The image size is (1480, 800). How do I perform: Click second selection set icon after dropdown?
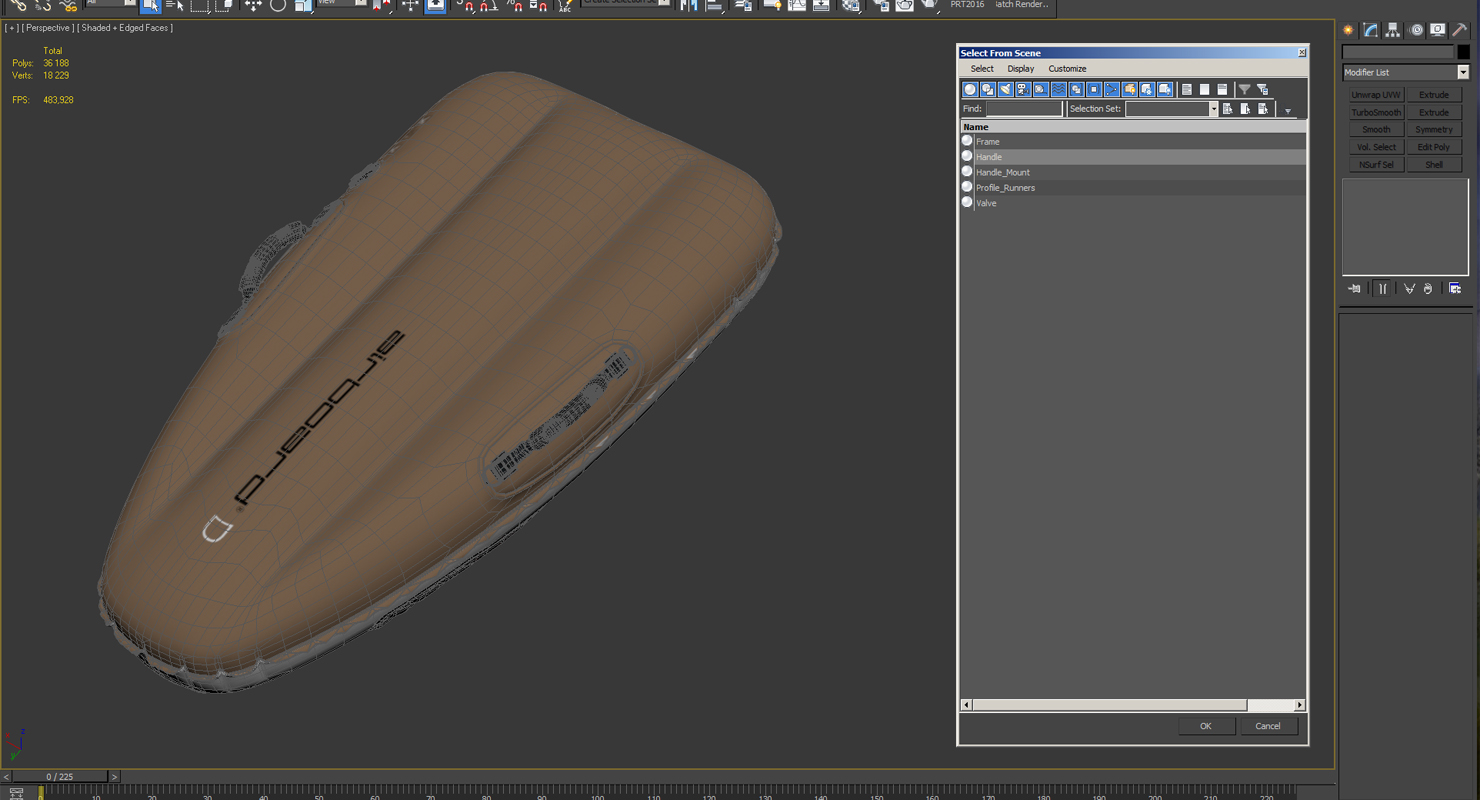[x=1246, y=109]
